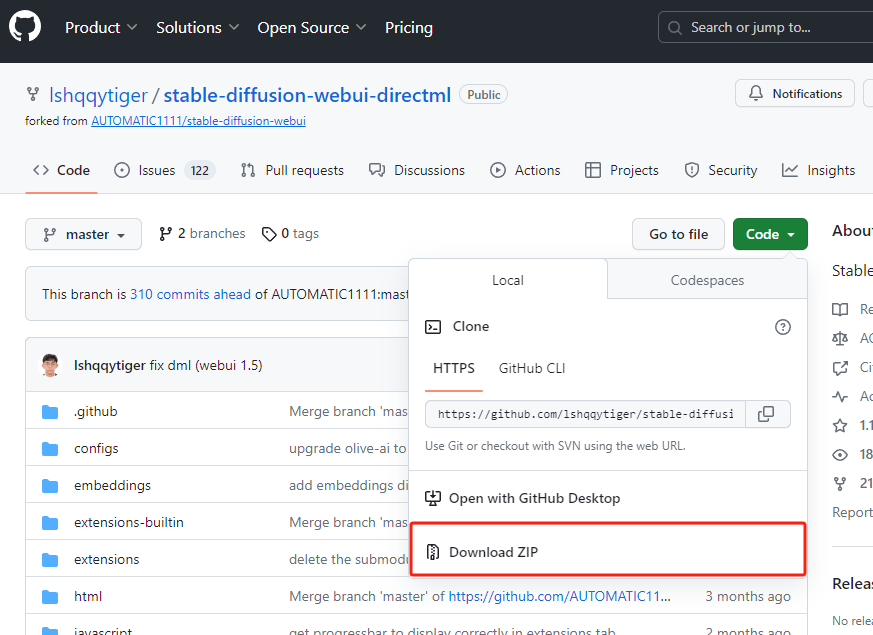Open the master branch selector dropdown
Screen dimensions: 873x635
tap(84, 234)
